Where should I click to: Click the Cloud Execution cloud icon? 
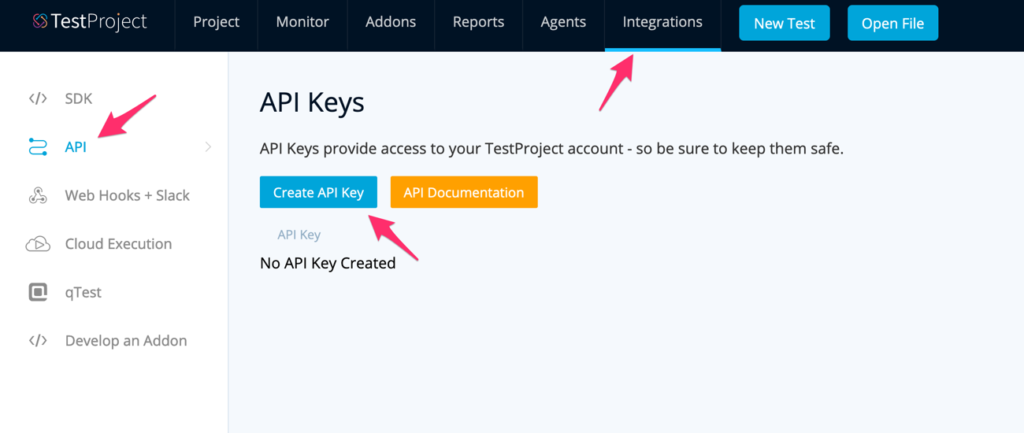point(38,244)
